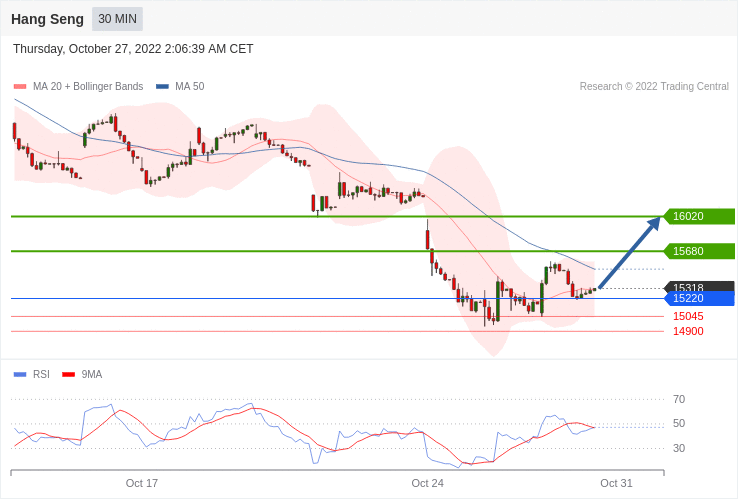Screen dimensions: 738x500
Task: Click the 30 MIN timeframe badge
Action: 117,19
